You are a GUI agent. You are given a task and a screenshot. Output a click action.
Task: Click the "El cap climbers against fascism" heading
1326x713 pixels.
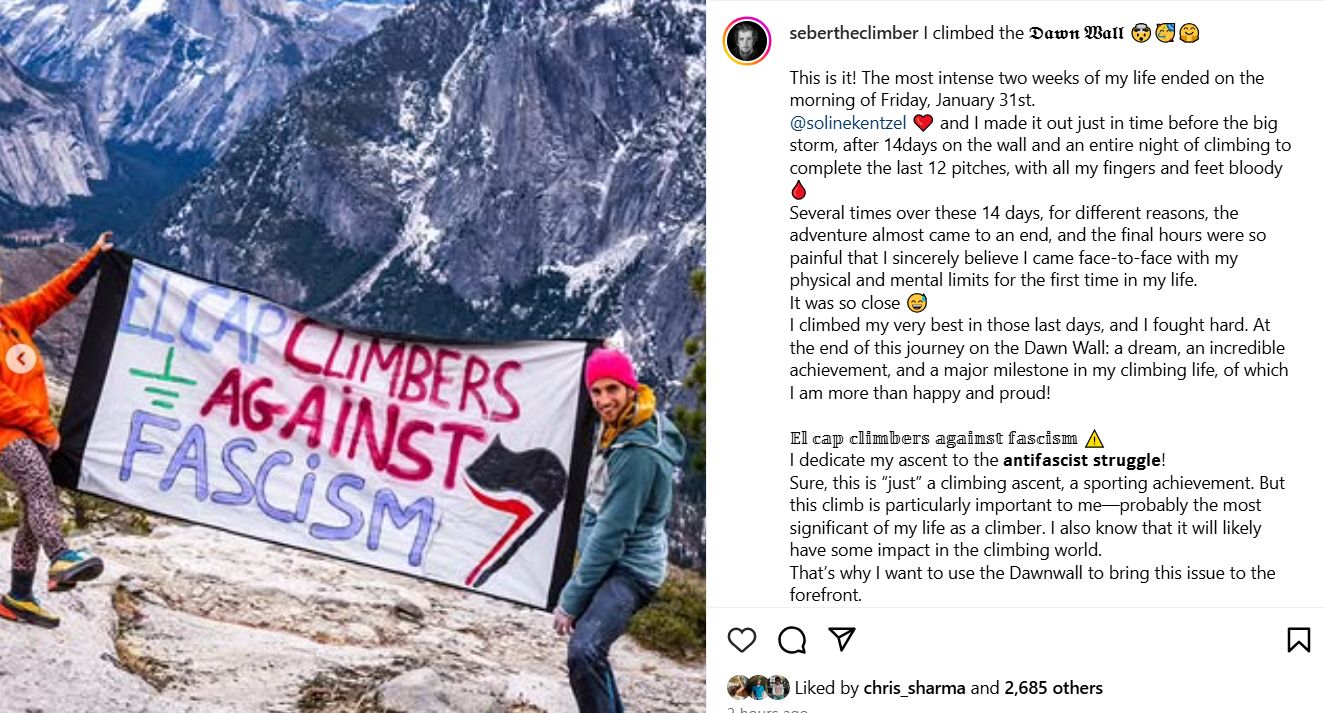coord(933,438)
